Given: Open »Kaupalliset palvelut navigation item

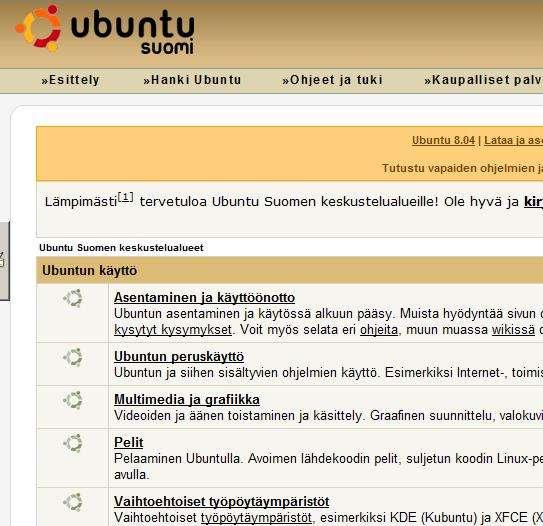Looking at the screenshot, I should (483, 80).
